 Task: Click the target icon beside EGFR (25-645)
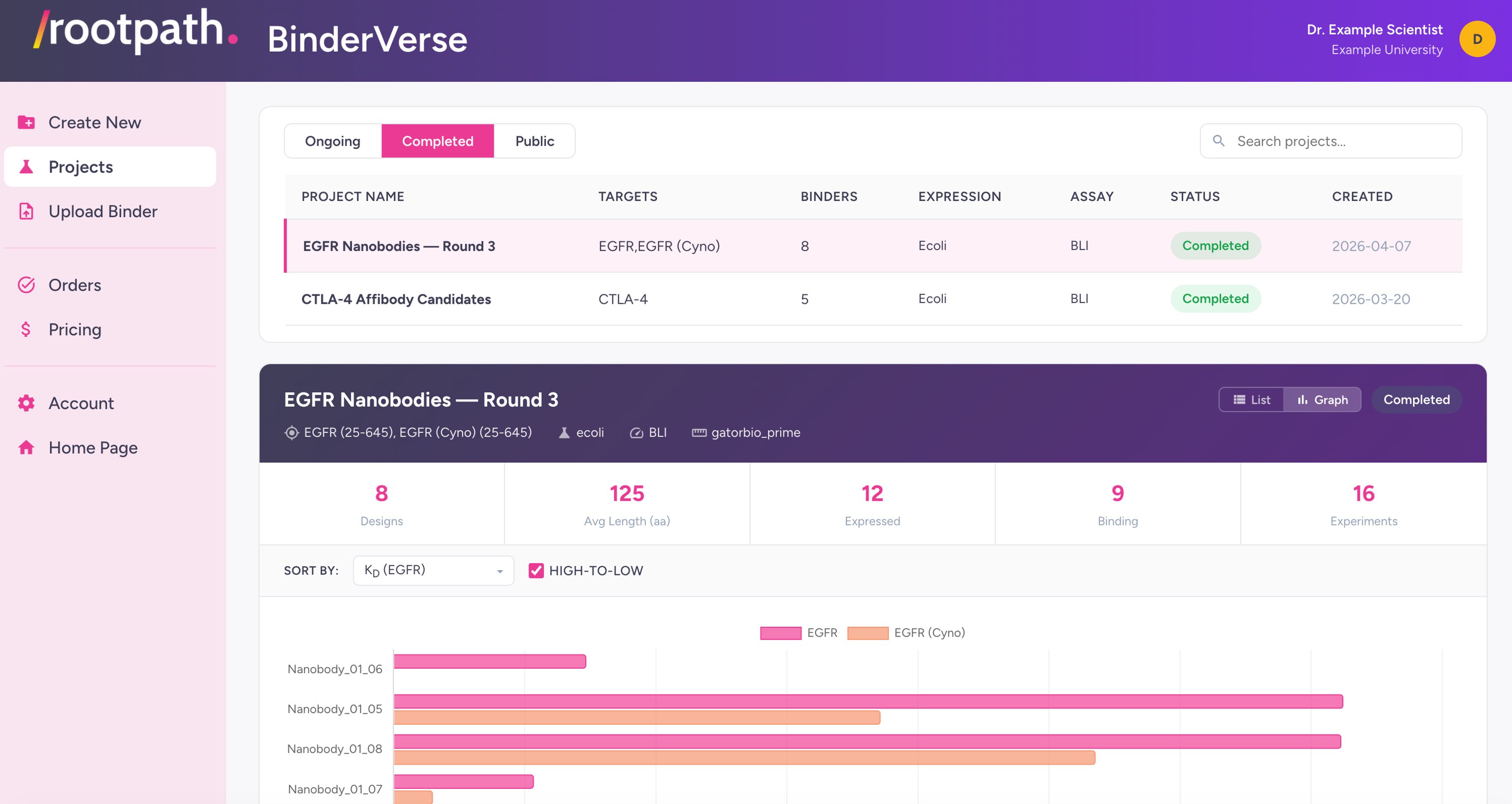291,433
